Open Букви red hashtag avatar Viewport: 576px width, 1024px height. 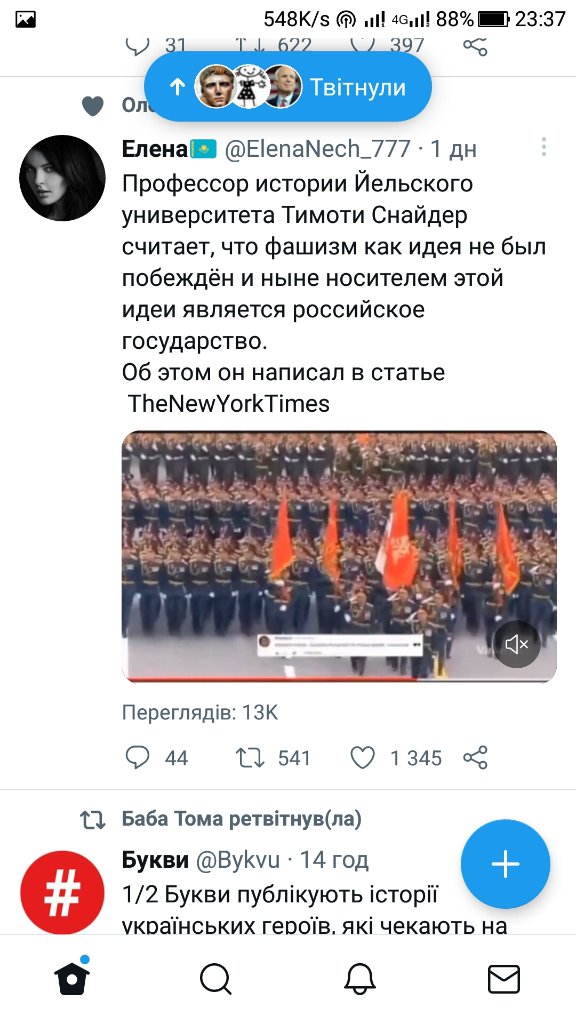tap(62, 893)
